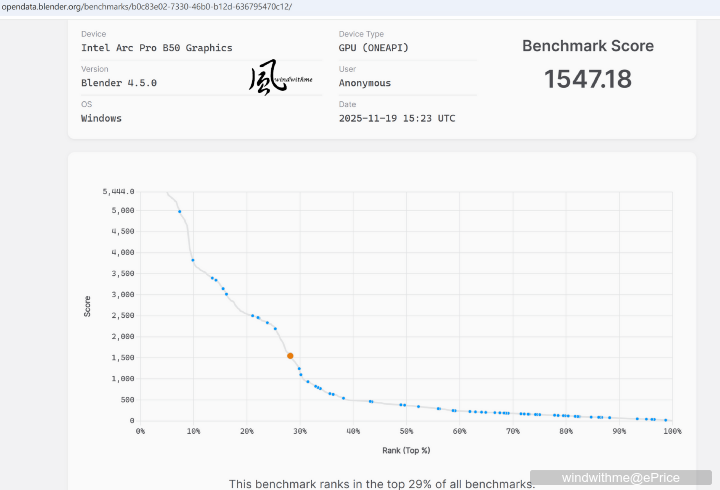
Task: Click the Windows OS value
Action: point(101,118)
